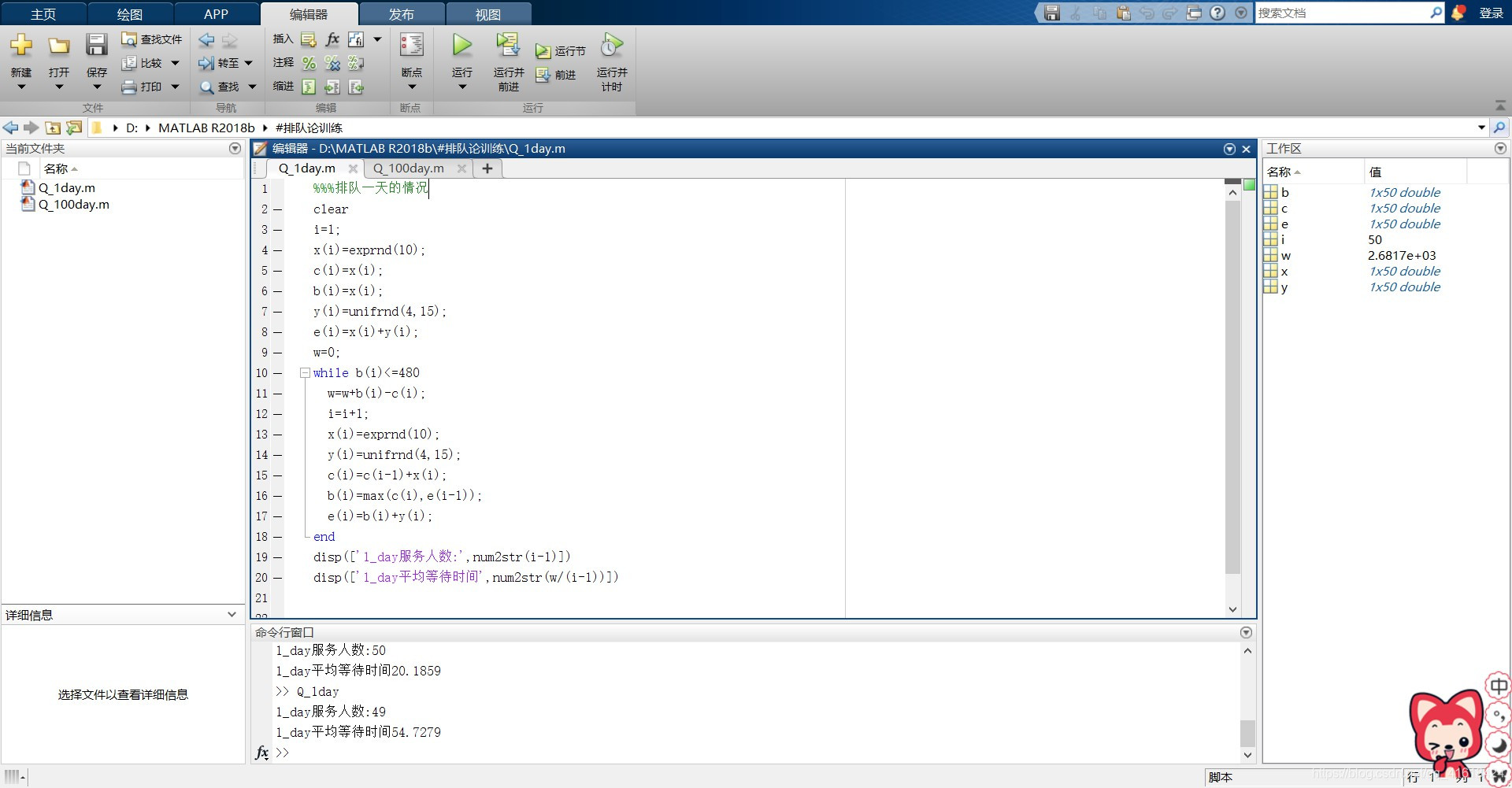Sort Current Folder by Name column header
Image resolution: width=1512 pixels, height=788 pixels.
point(60,169)
